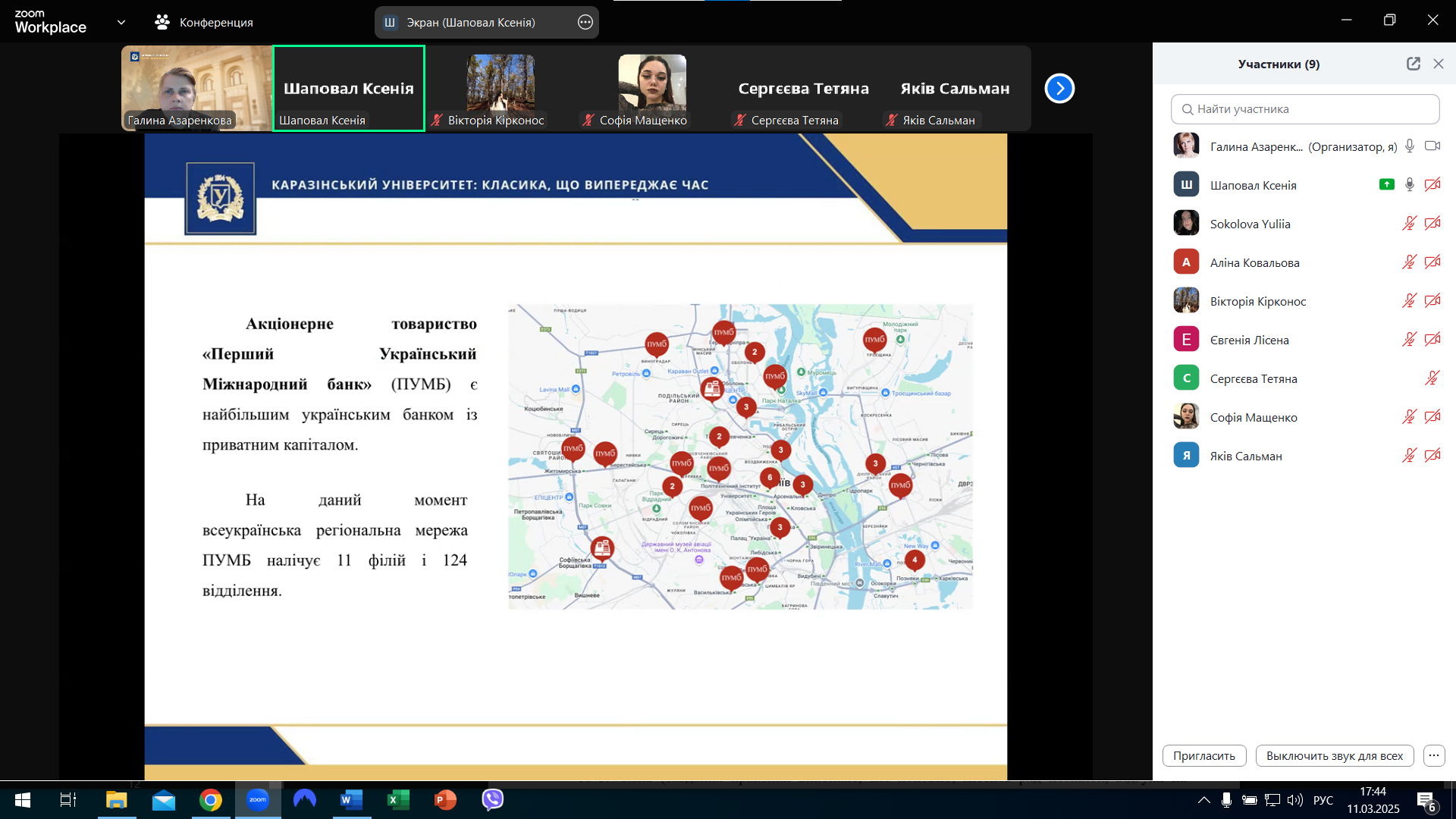The image size is (1456, 819).
Task: Click Сергєєва Тетяна's muted microphone in list
Action: [x=1432, y=378]
